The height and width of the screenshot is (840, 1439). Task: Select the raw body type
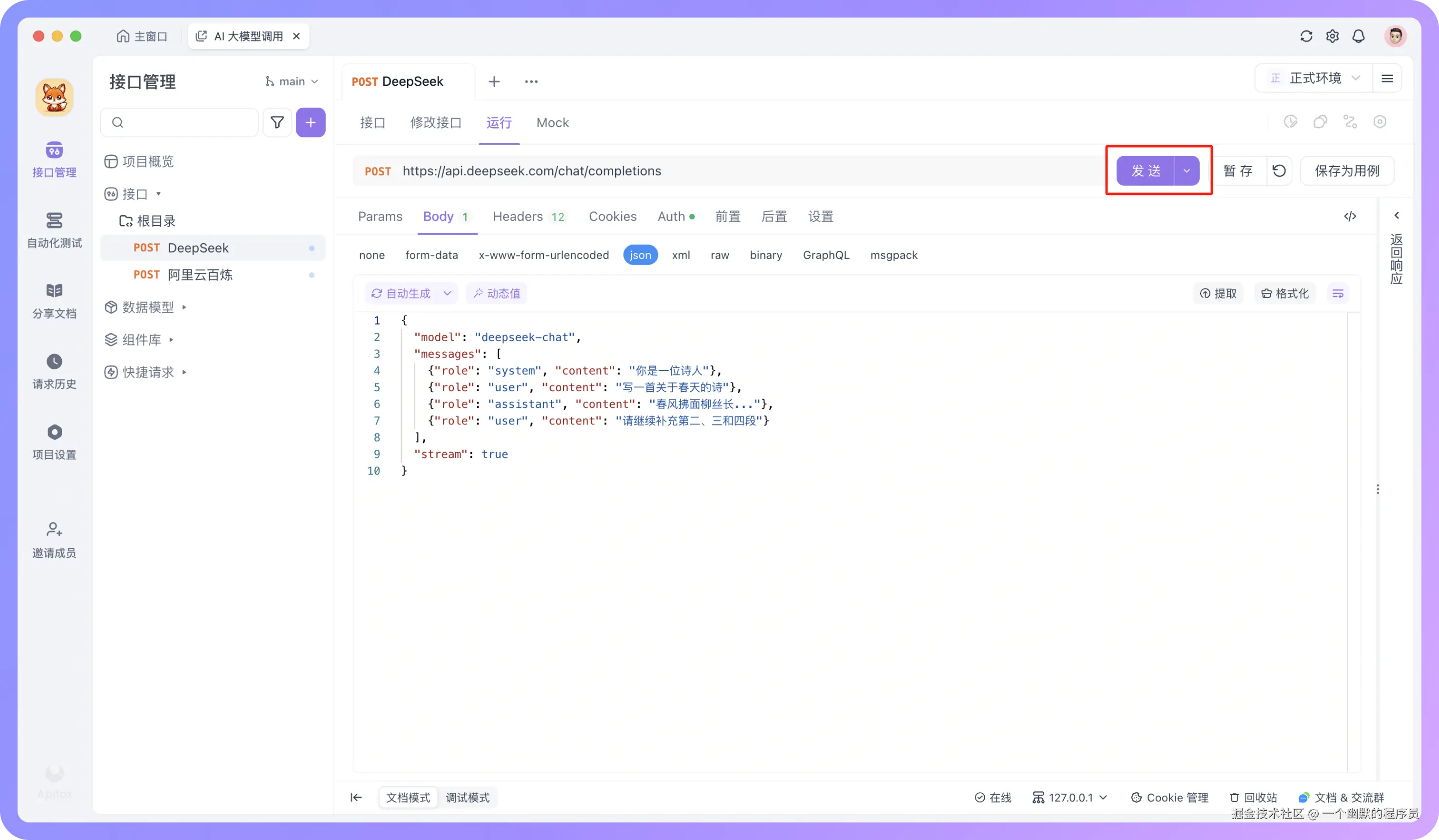719,255
